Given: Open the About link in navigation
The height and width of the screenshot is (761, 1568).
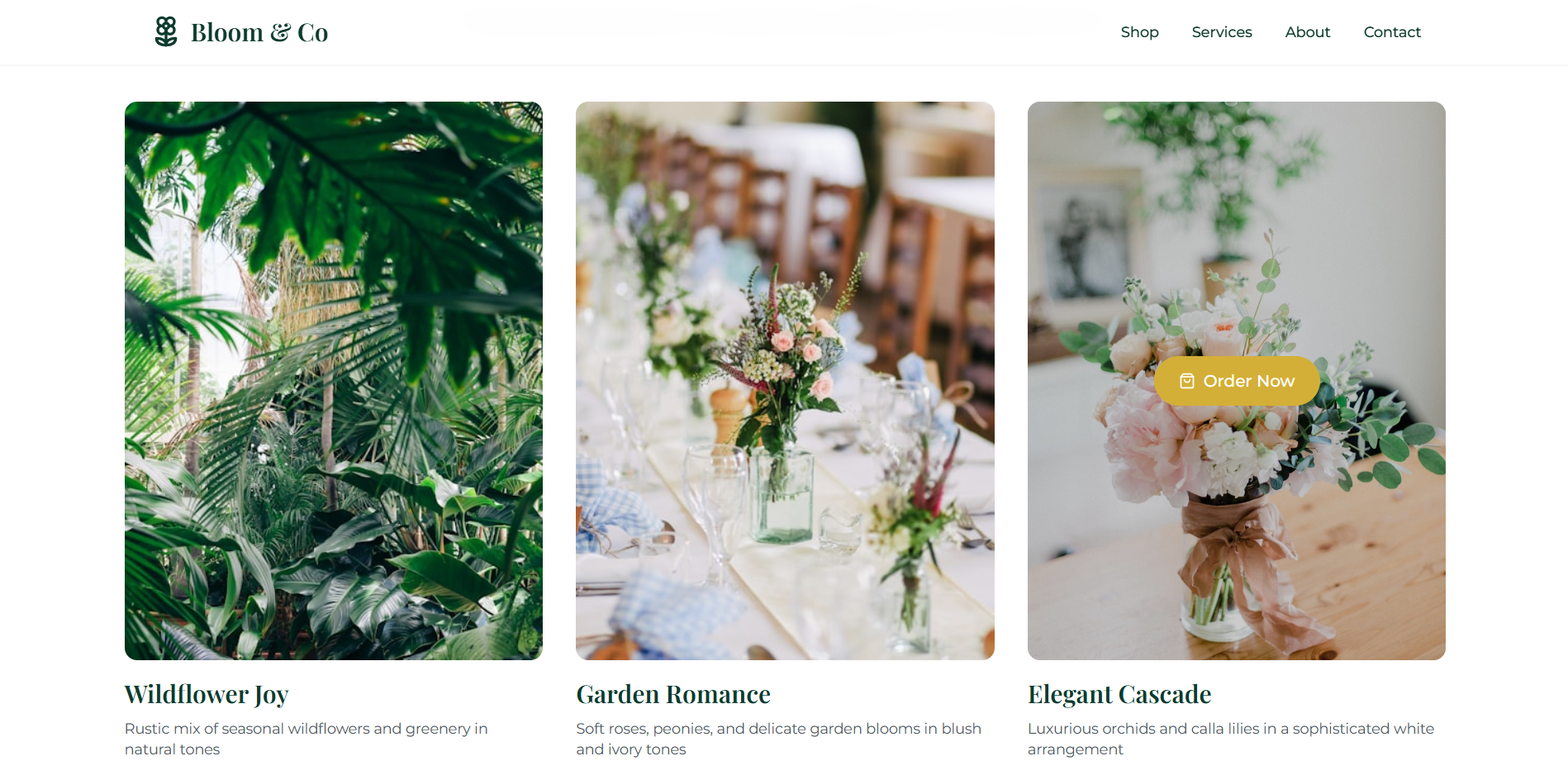Looking at the screenshot, I should [x=1308, y=32].
